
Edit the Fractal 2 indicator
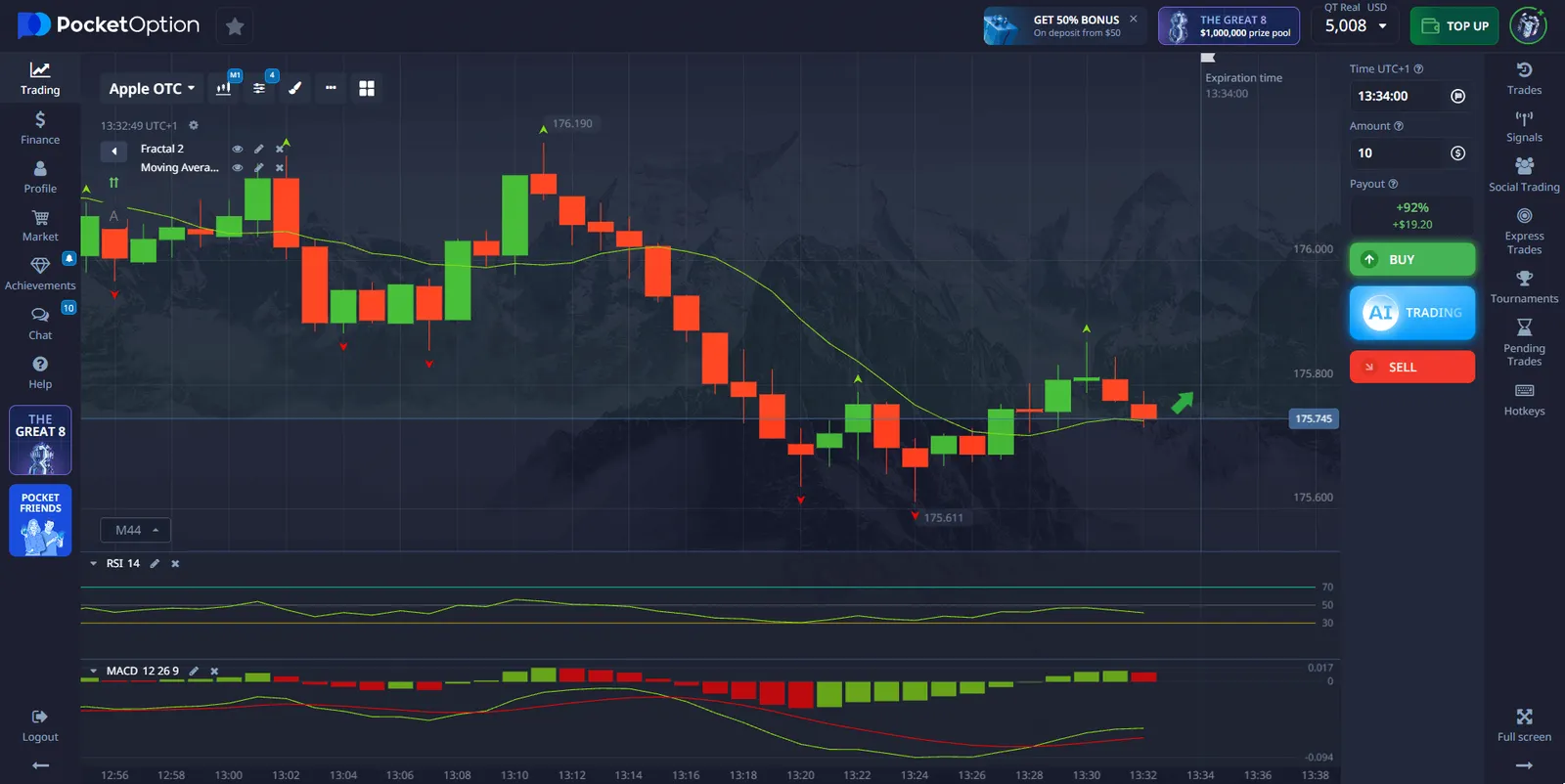[258, 149]
